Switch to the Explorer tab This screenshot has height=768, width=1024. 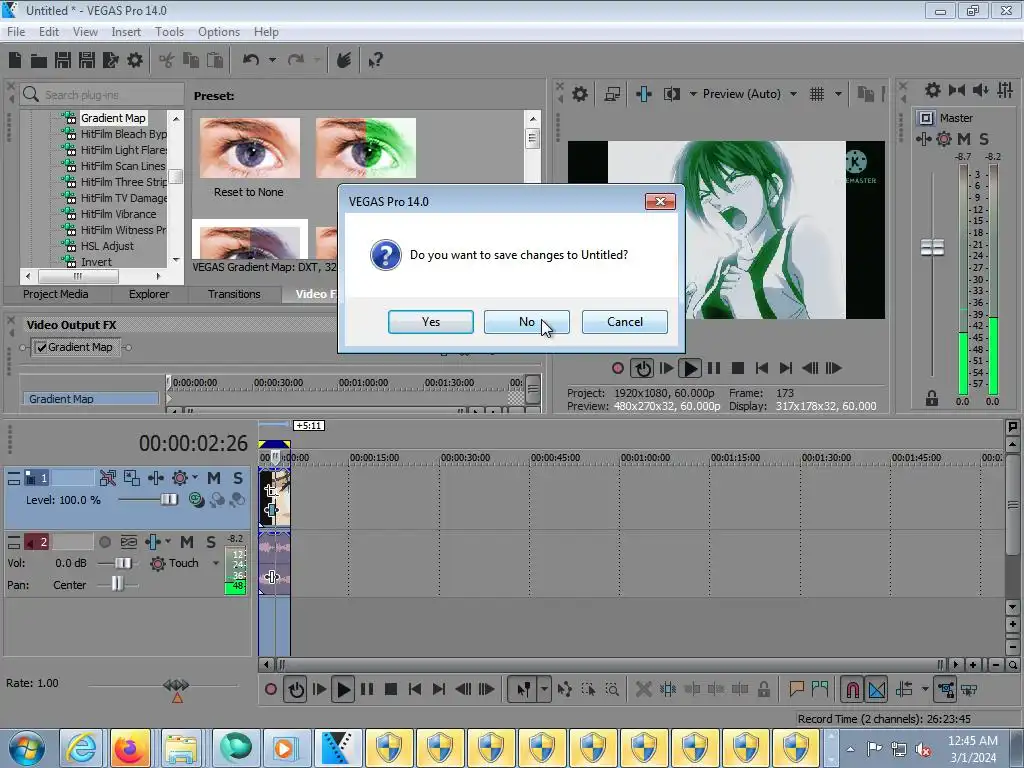click(149, 294)
